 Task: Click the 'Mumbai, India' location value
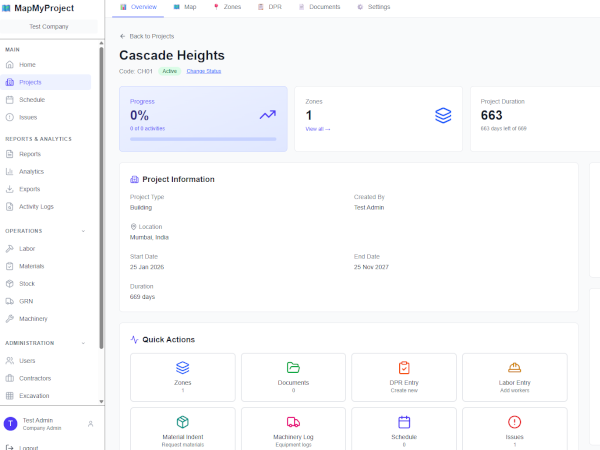click(149, 237)
